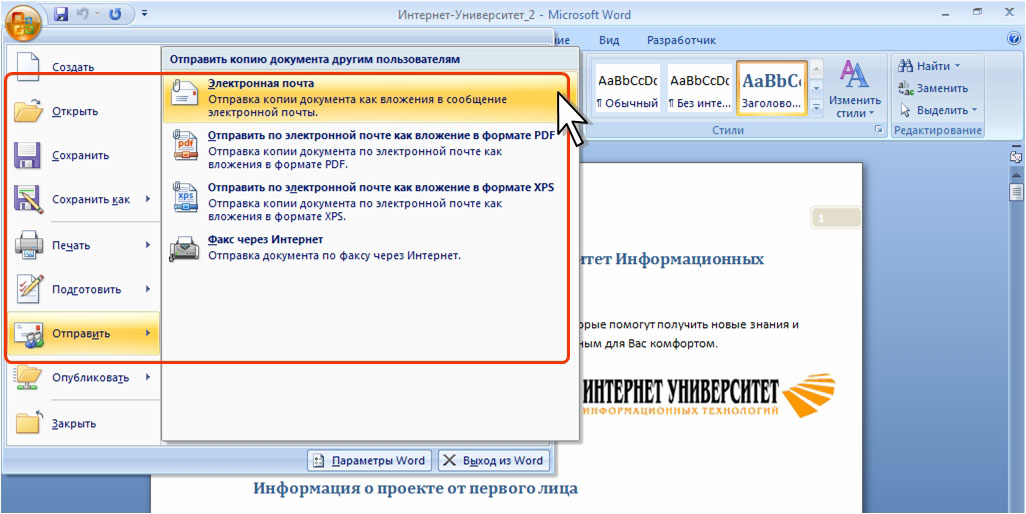Apply the Заголовок style from gallery
Viewport: 1026px width, 514px height.
pos(771,89)
